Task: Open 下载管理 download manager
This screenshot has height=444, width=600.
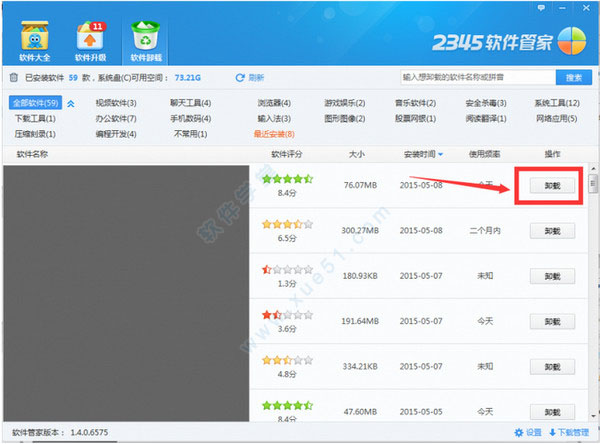Action: [569, 433]
